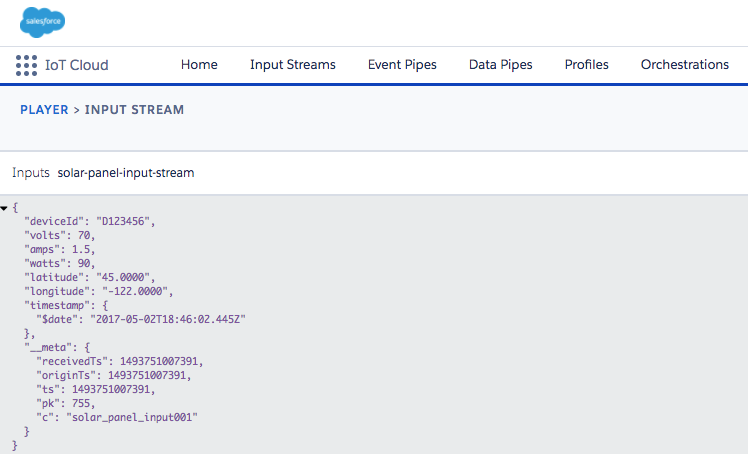
Task: Switch to the Input Streams tab
Action: point(292,65)
